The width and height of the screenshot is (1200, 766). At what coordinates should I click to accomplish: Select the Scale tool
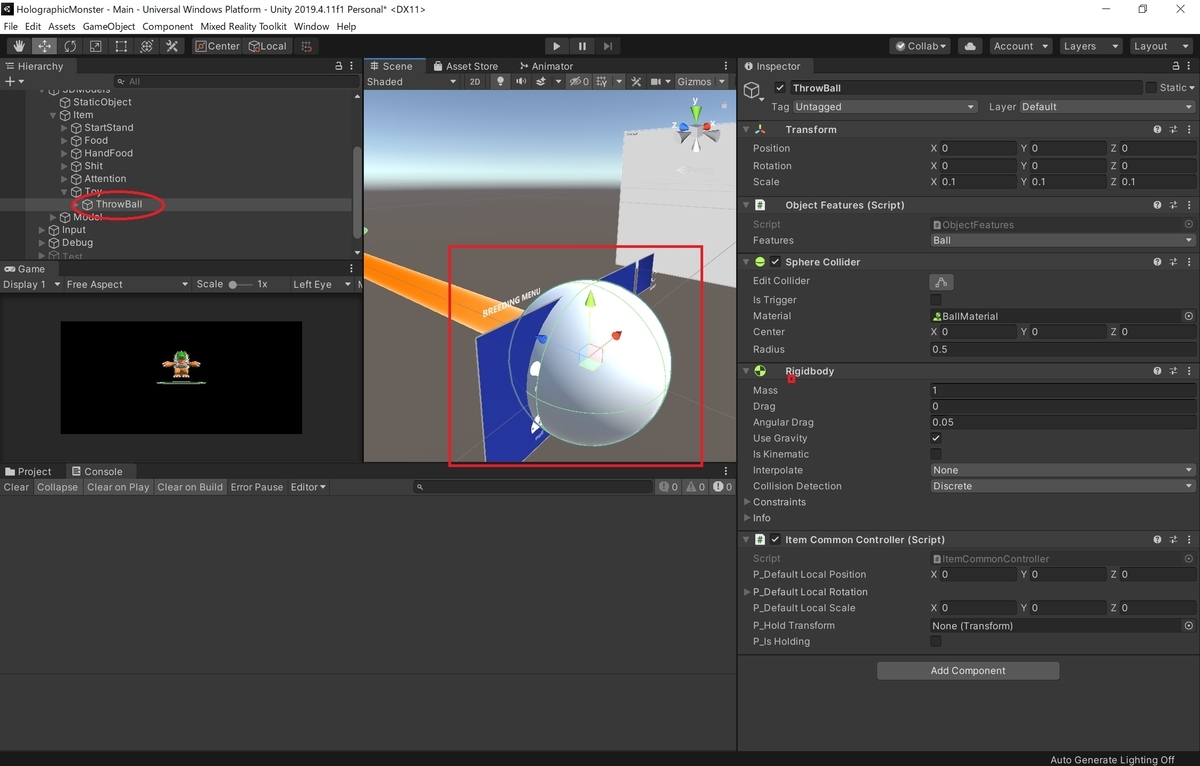click(96, 46)
